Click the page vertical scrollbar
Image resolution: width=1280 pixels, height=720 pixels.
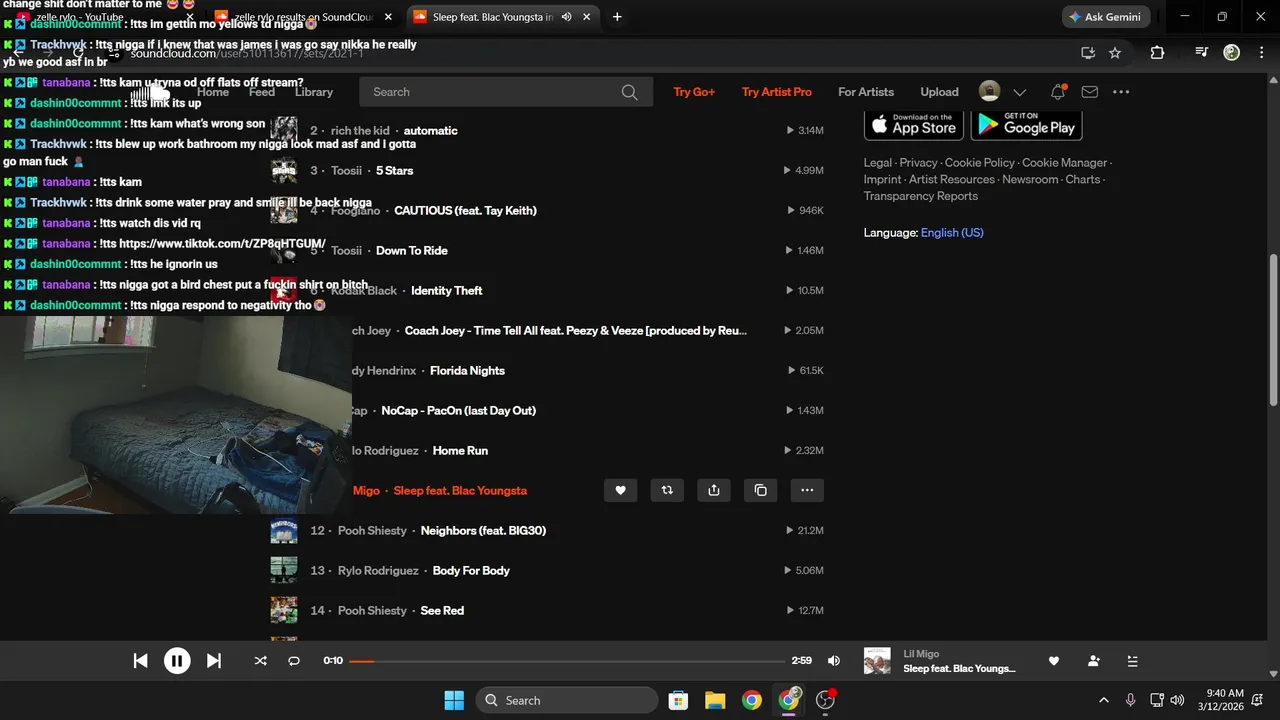tap(1273, 330)
